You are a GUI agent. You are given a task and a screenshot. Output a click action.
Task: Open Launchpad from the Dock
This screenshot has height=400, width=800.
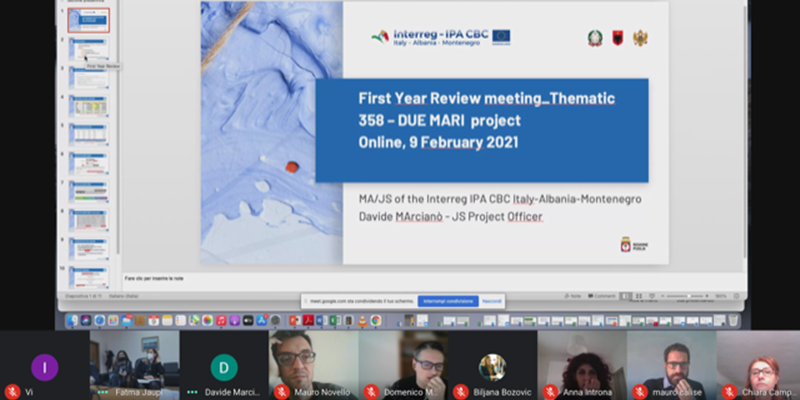coord(113,320)
